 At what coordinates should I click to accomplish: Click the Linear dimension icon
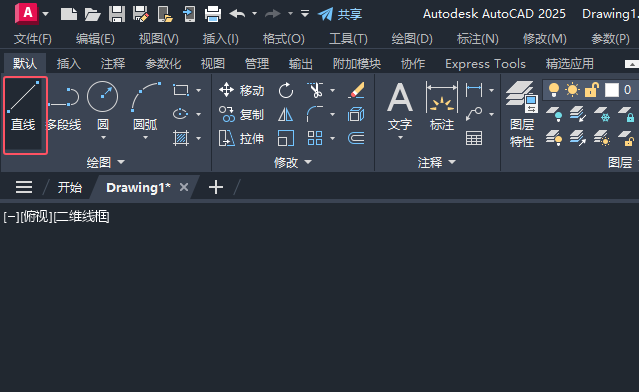474,90
